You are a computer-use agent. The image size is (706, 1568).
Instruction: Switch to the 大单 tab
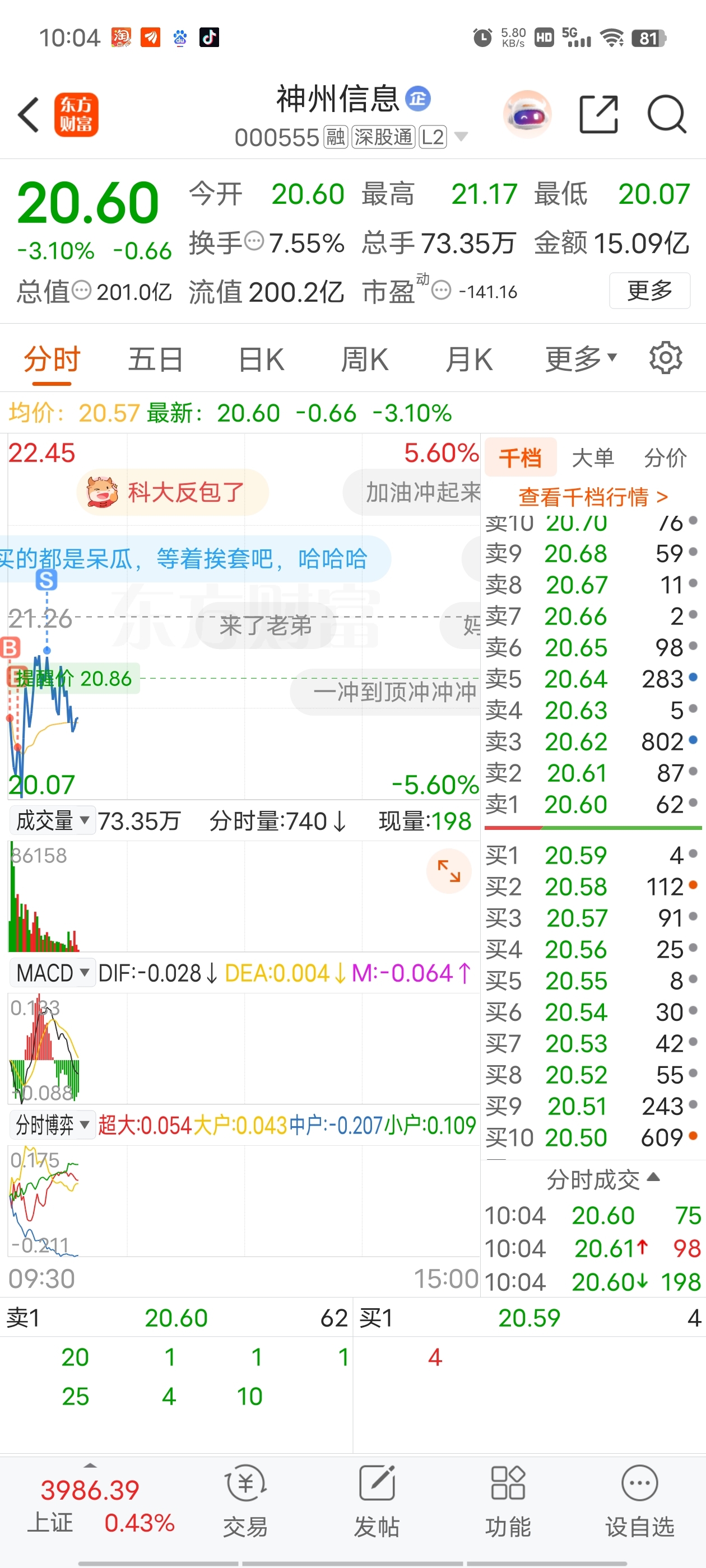pyautogui.click(x=593, y=457)
